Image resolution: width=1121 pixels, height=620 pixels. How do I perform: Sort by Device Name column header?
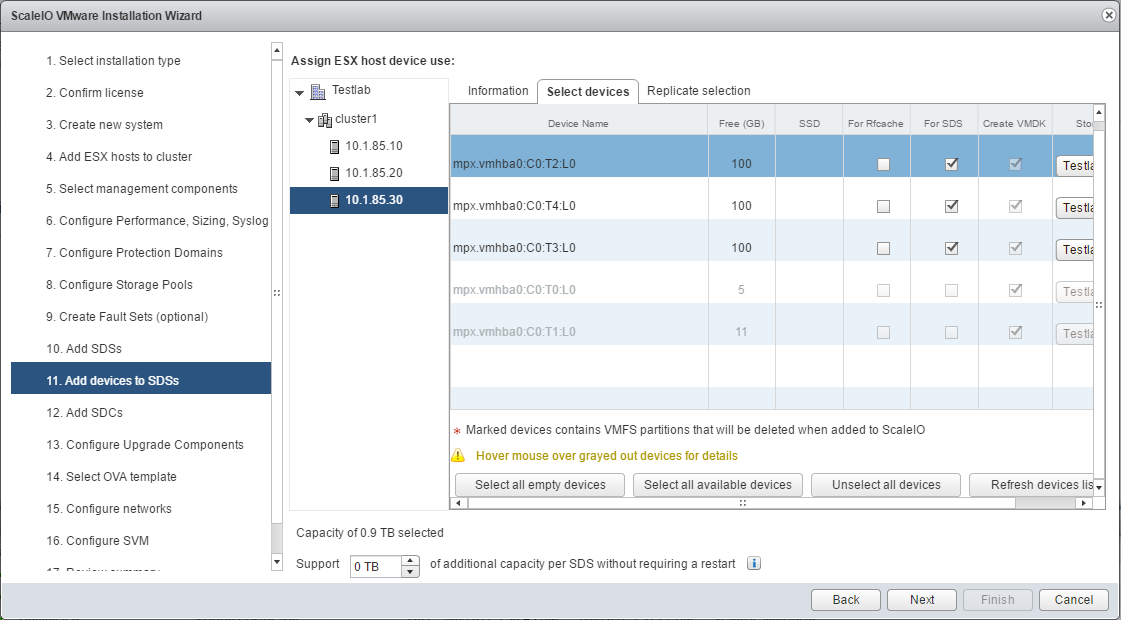pyautogui.click(x=578, y=124)
